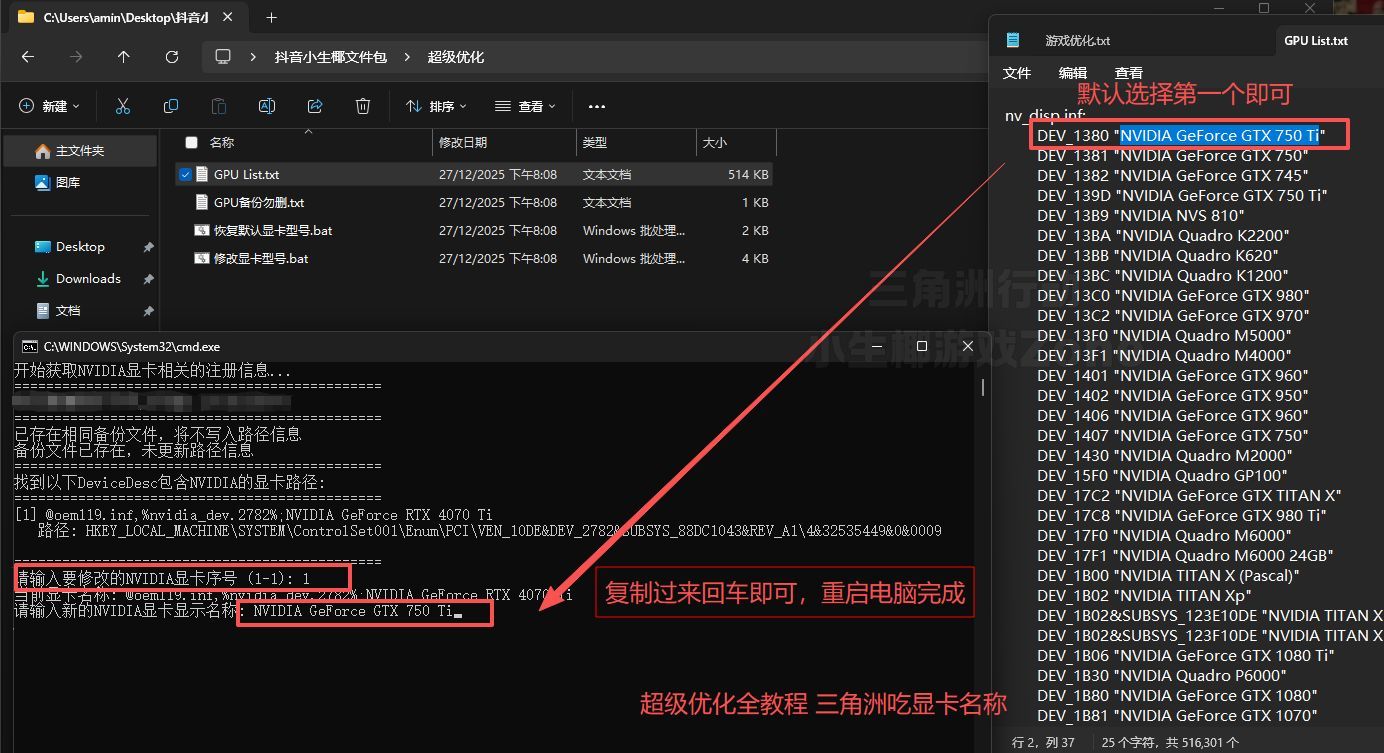Click the This PC monitor icon in address bar
This screenshot has width=1384, height=753.
223,57
